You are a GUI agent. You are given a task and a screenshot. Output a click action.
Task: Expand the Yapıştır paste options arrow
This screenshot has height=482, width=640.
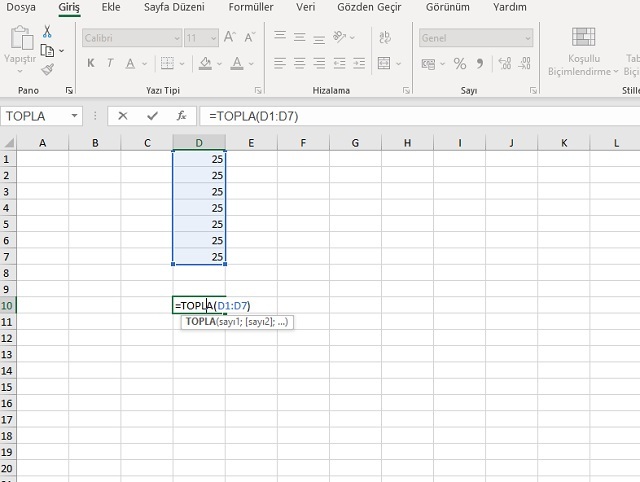pyautogui.click(x=20, y=71)
